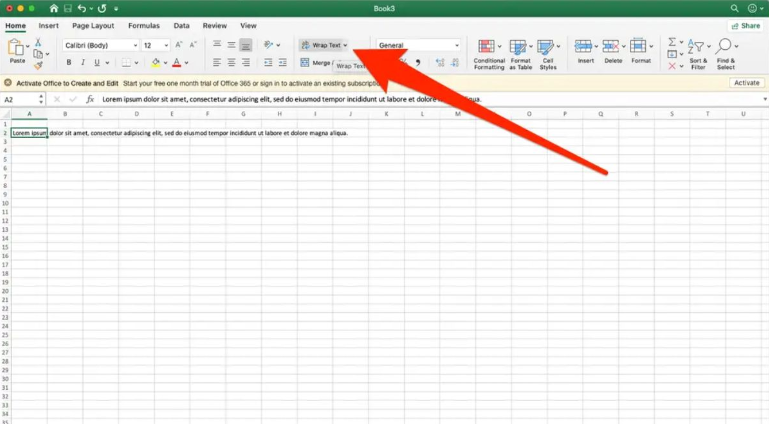Viewport: 769px width, 424px height.
Task: Click the AutoSum sigma icon
Action: [673, 42]
